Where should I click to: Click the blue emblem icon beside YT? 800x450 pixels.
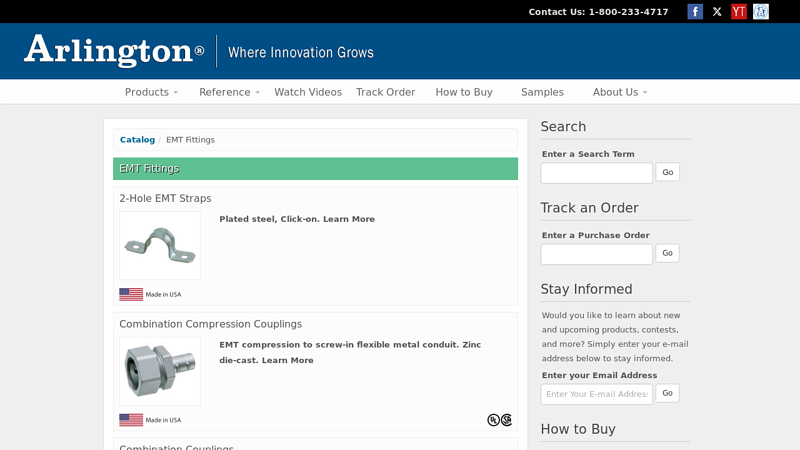point(761,12)
